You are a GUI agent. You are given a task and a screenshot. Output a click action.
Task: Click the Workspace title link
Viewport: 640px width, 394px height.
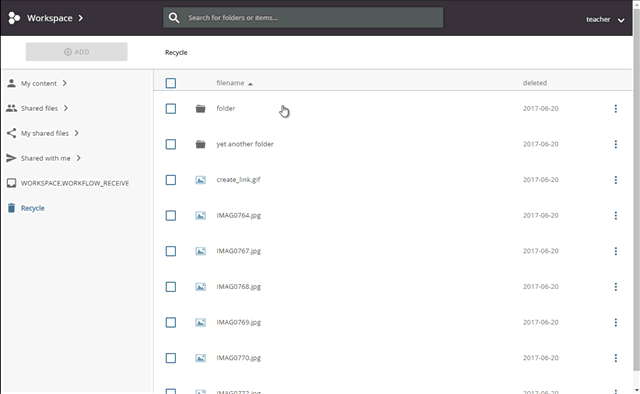50,18
